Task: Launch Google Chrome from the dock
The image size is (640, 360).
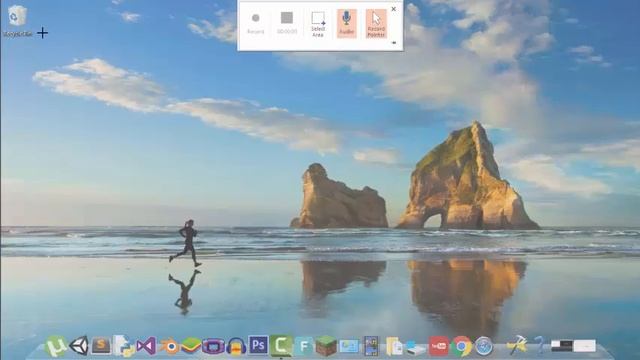Action: 461,346
